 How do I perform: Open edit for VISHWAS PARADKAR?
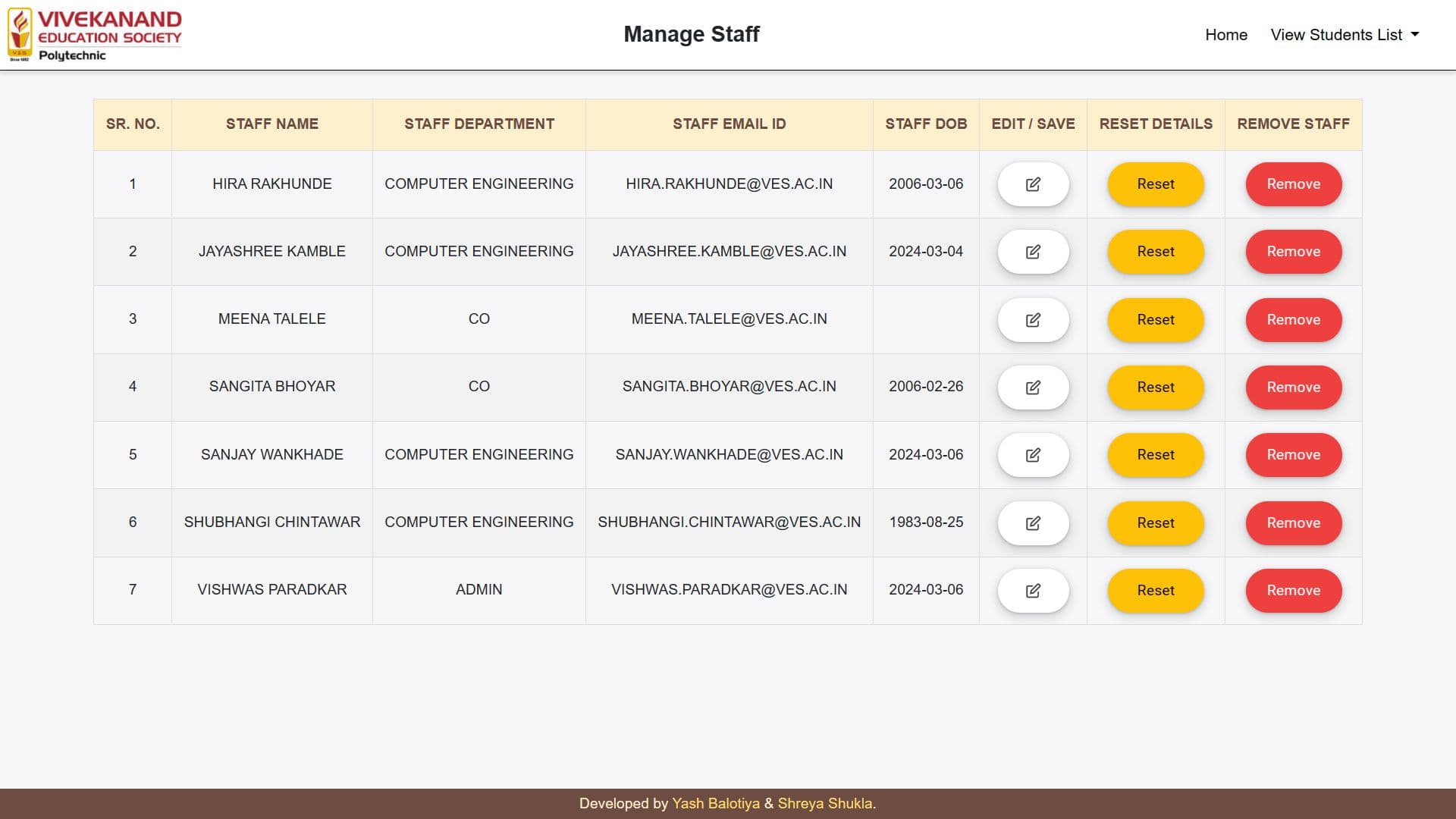pyautogui.click(x=1033, y=590)
